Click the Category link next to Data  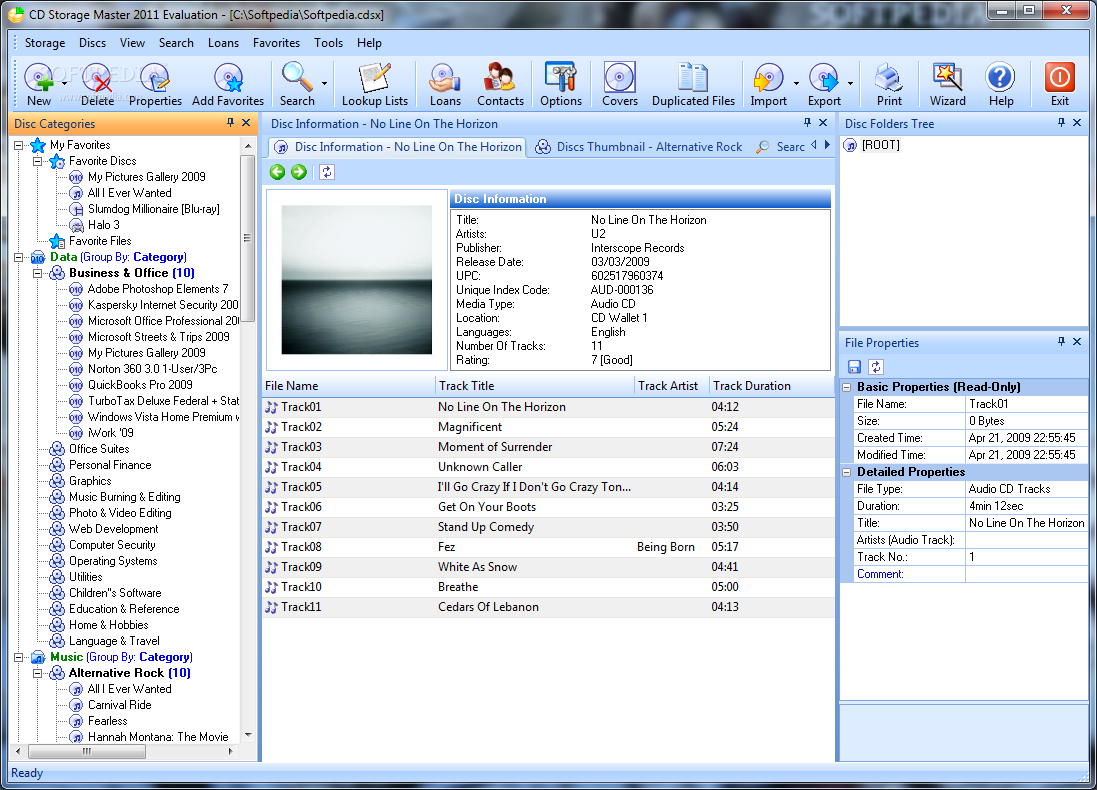(x=160, y=257)
